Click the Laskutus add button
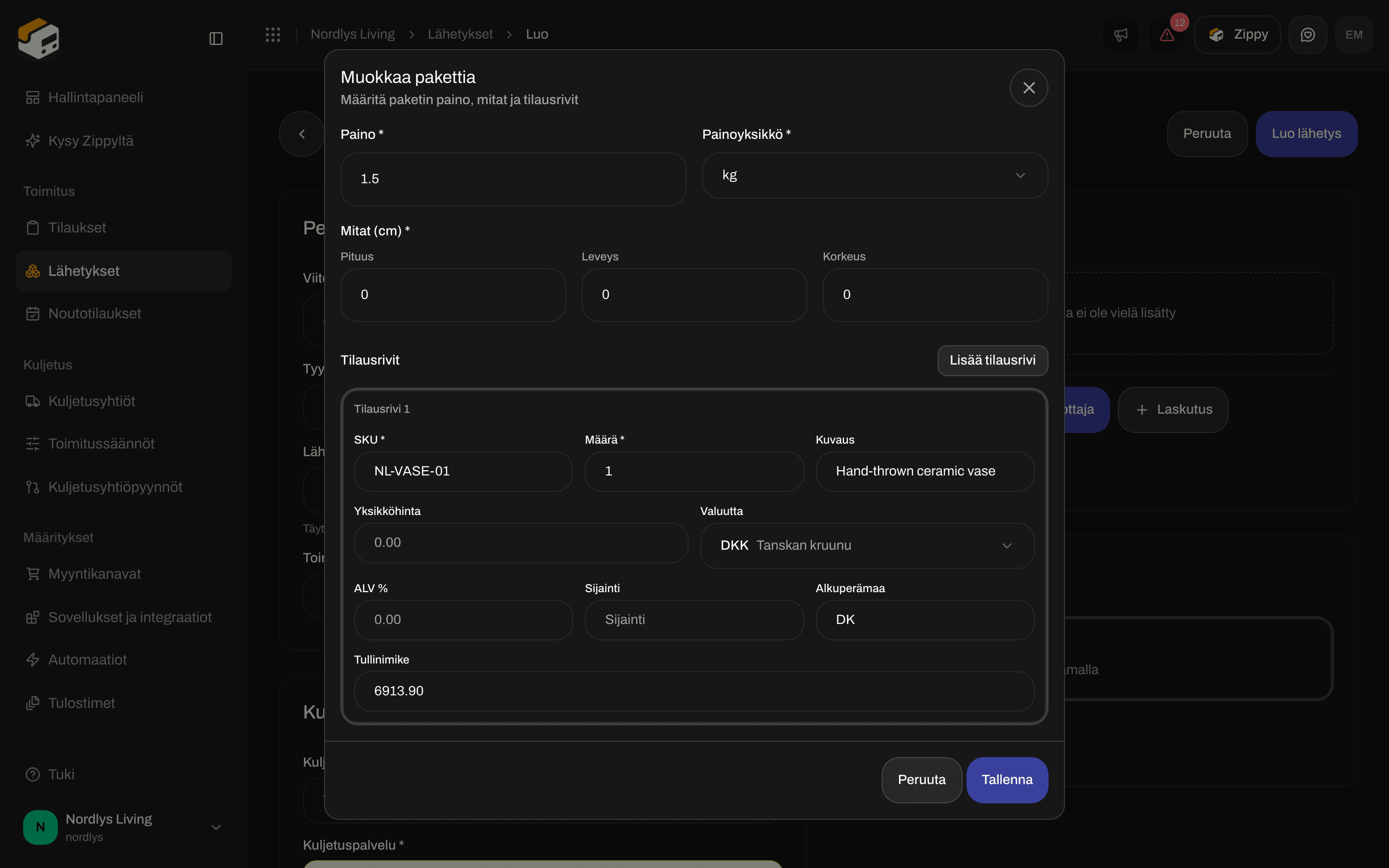Viewport: 1389px width, 868px height. 1173,410
